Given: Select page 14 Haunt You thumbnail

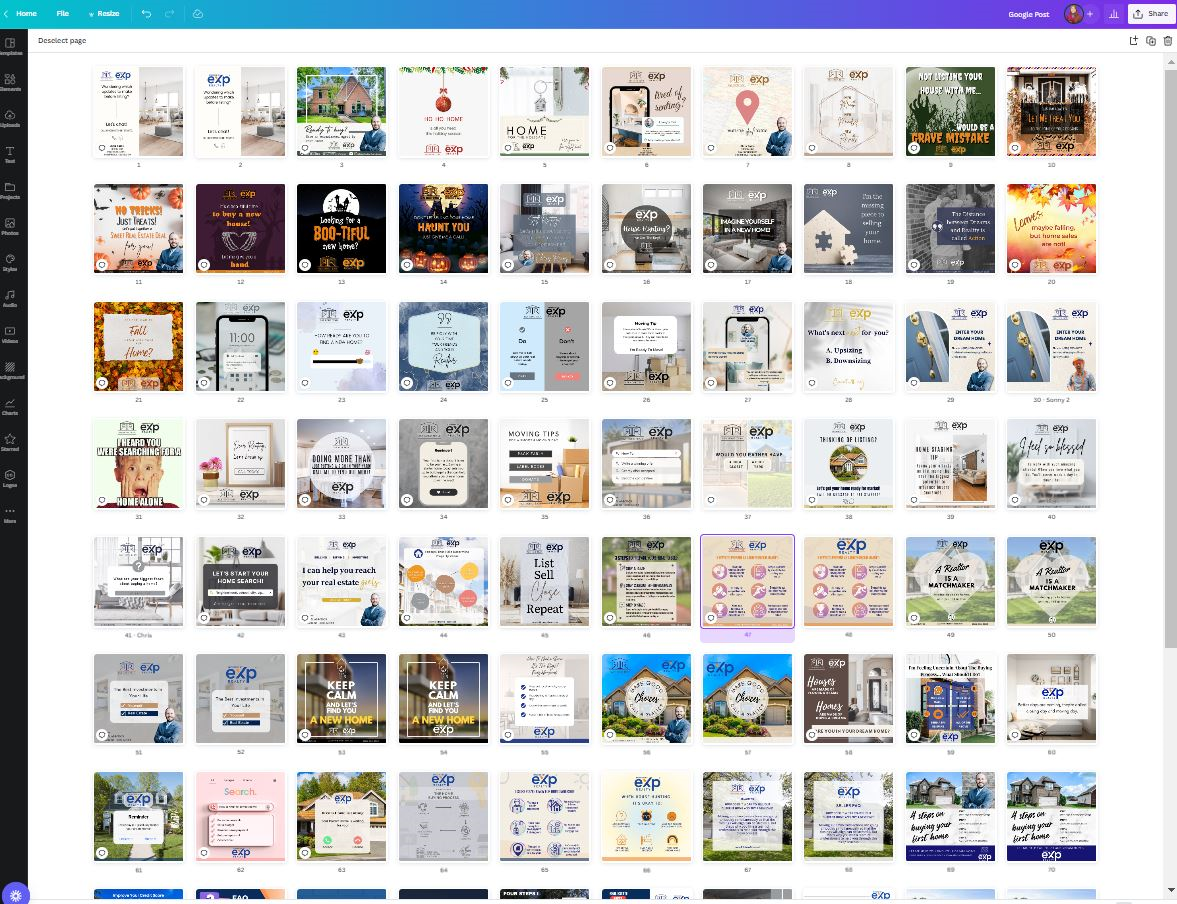Looking at the screenshot, I should [x=443, y=228].
